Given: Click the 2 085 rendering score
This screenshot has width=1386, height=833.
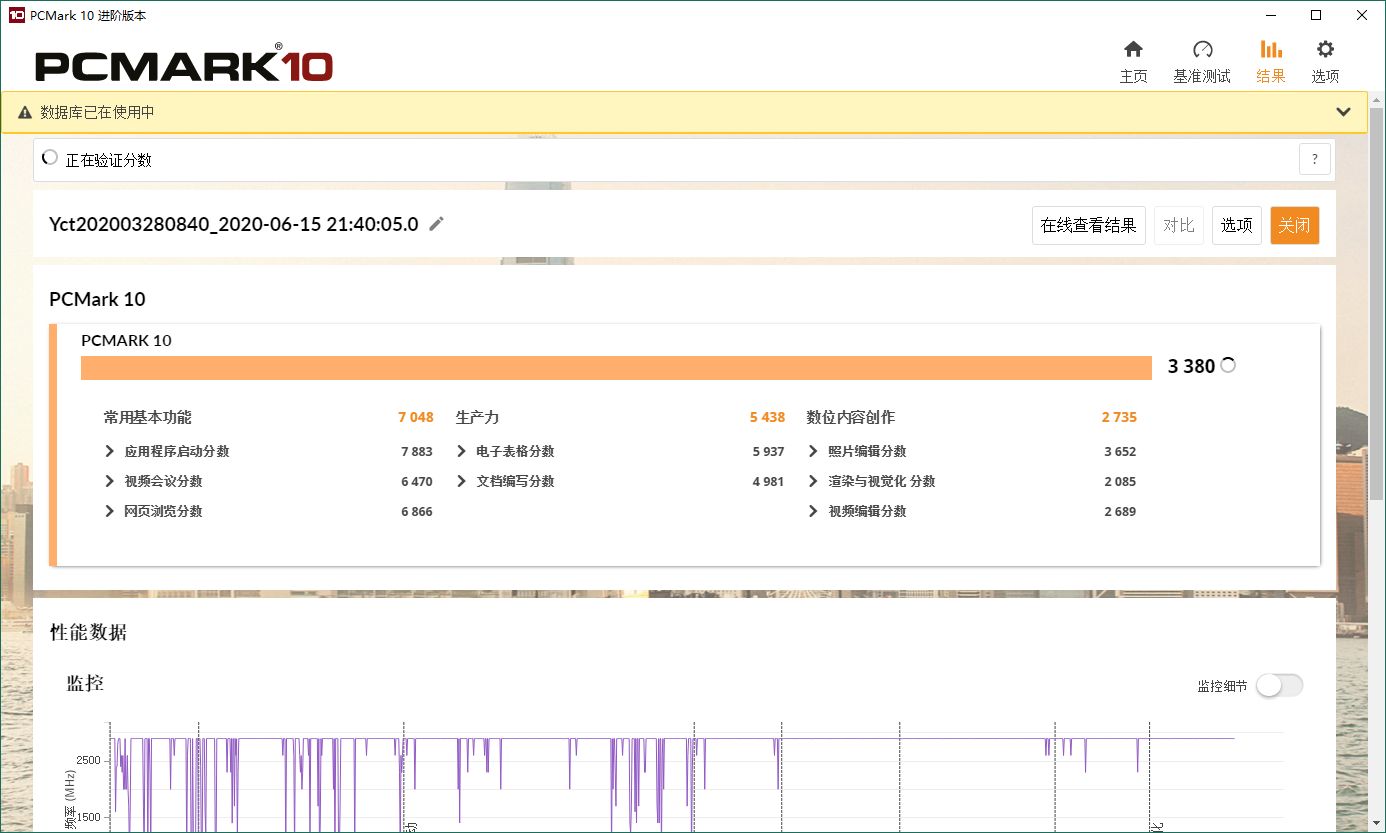Looking at the screenshot, I should pyautogui.click(x=1120, y=481).
